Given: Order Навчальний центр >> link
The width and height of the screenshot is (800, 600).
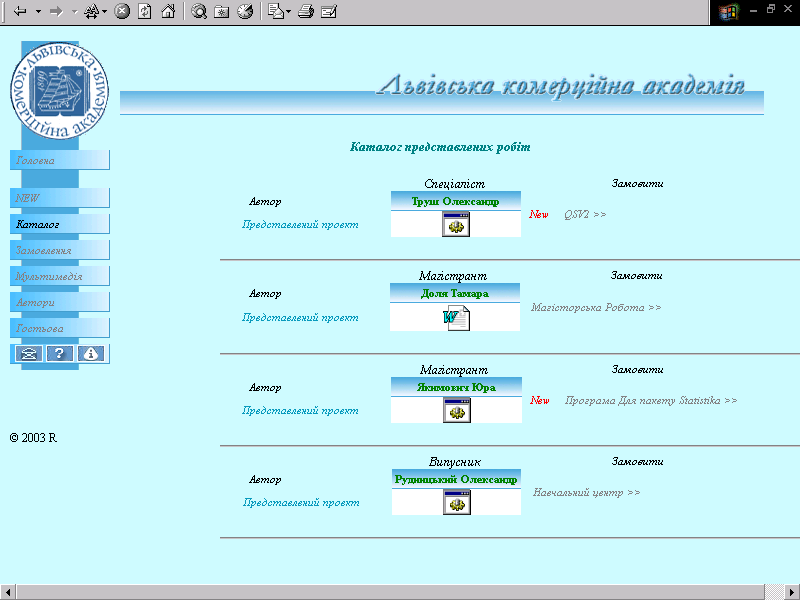Looking at the screenshot, I should pos(586,492).
